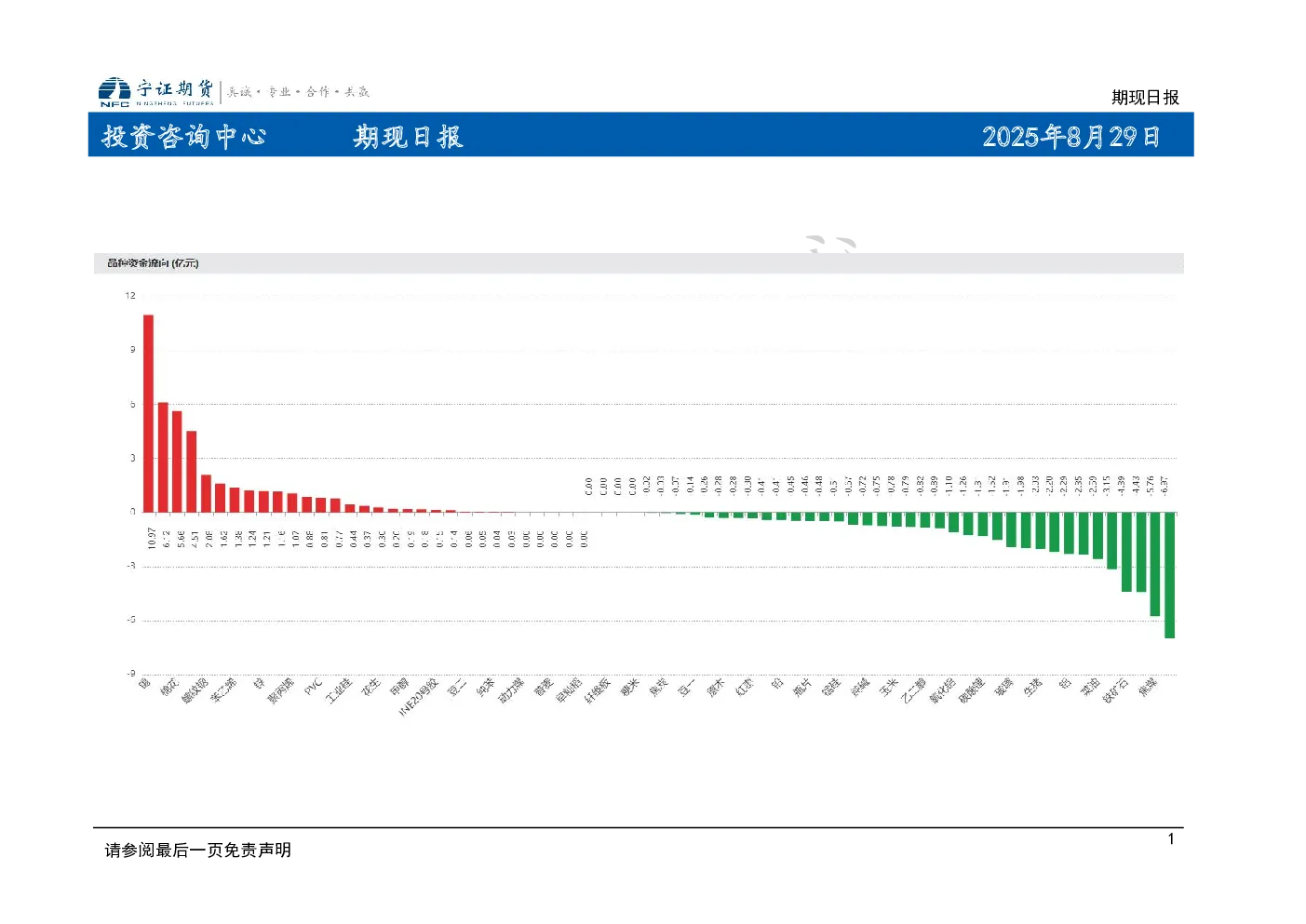Screen dimensions: 1306x924
Task: Click the deepest green bar at far right
Action: [x=1169, y=575]
